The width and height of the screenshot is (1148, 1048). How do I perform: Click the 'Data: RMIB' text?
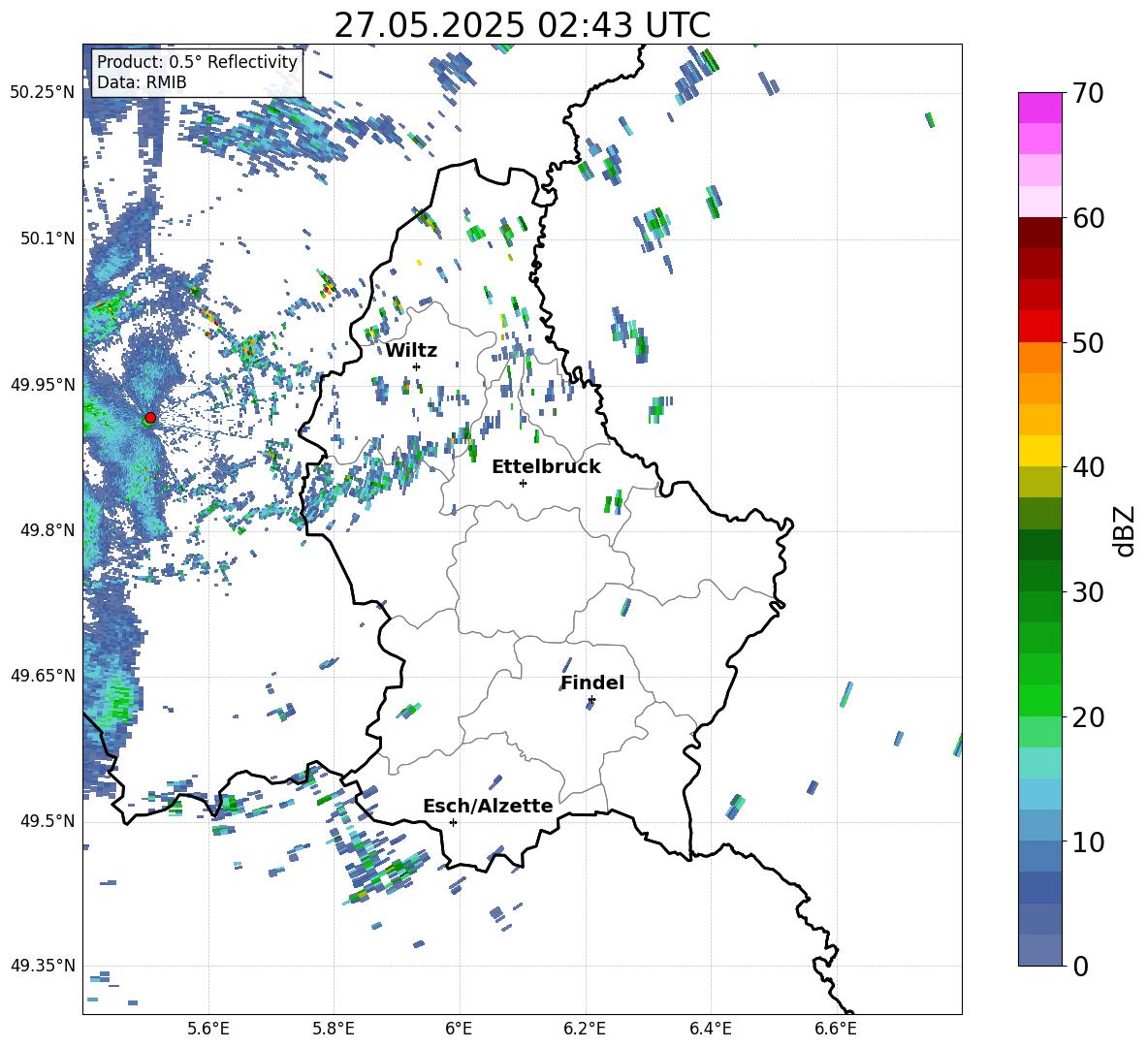click(x=142, y=82)
